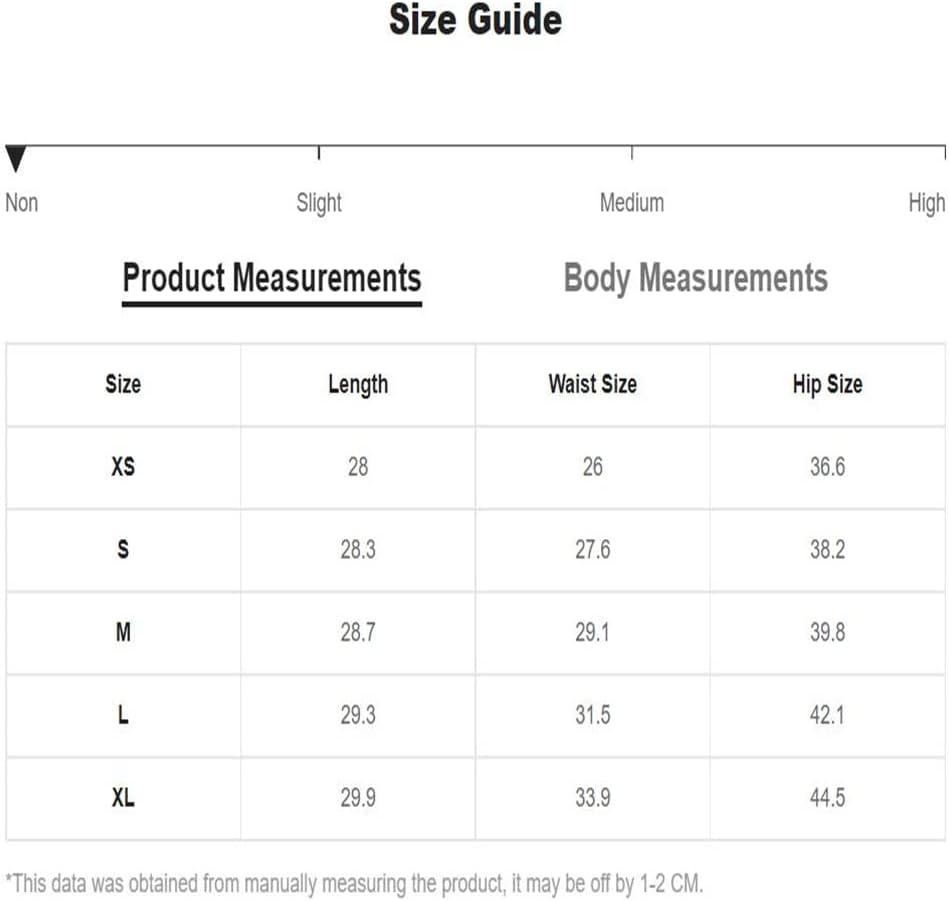Click the Non label on stretch scale
Image resolution: width=949 pixels, height=901 pixels.
(22, 203)
